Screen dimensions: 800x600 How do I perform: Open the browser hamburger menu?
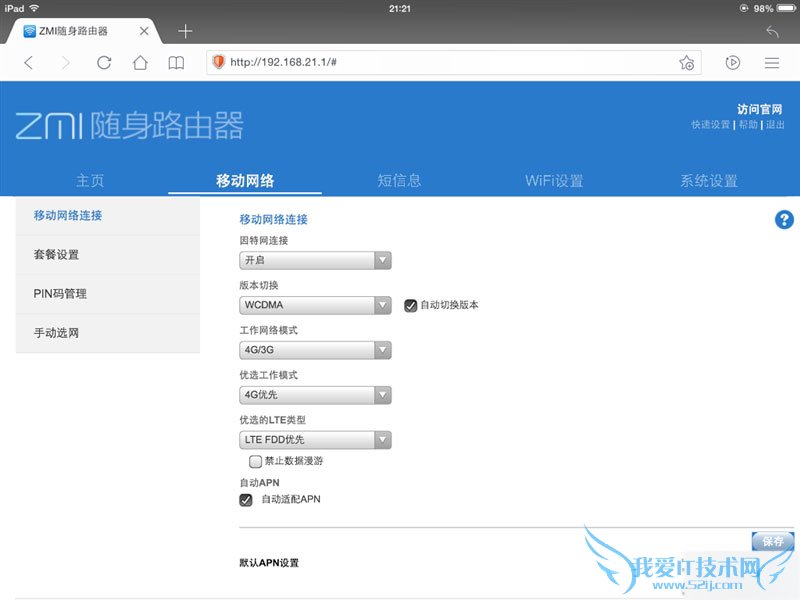[772, 63]
